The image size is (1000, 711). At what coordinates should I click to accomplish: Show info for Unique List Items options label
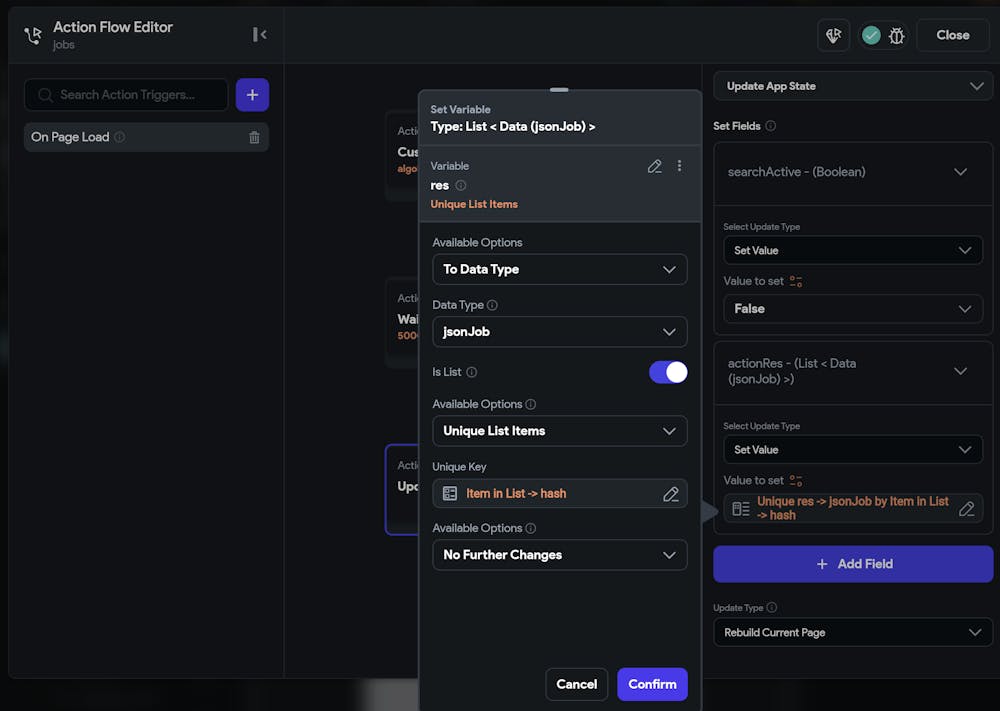click(531, 404)
